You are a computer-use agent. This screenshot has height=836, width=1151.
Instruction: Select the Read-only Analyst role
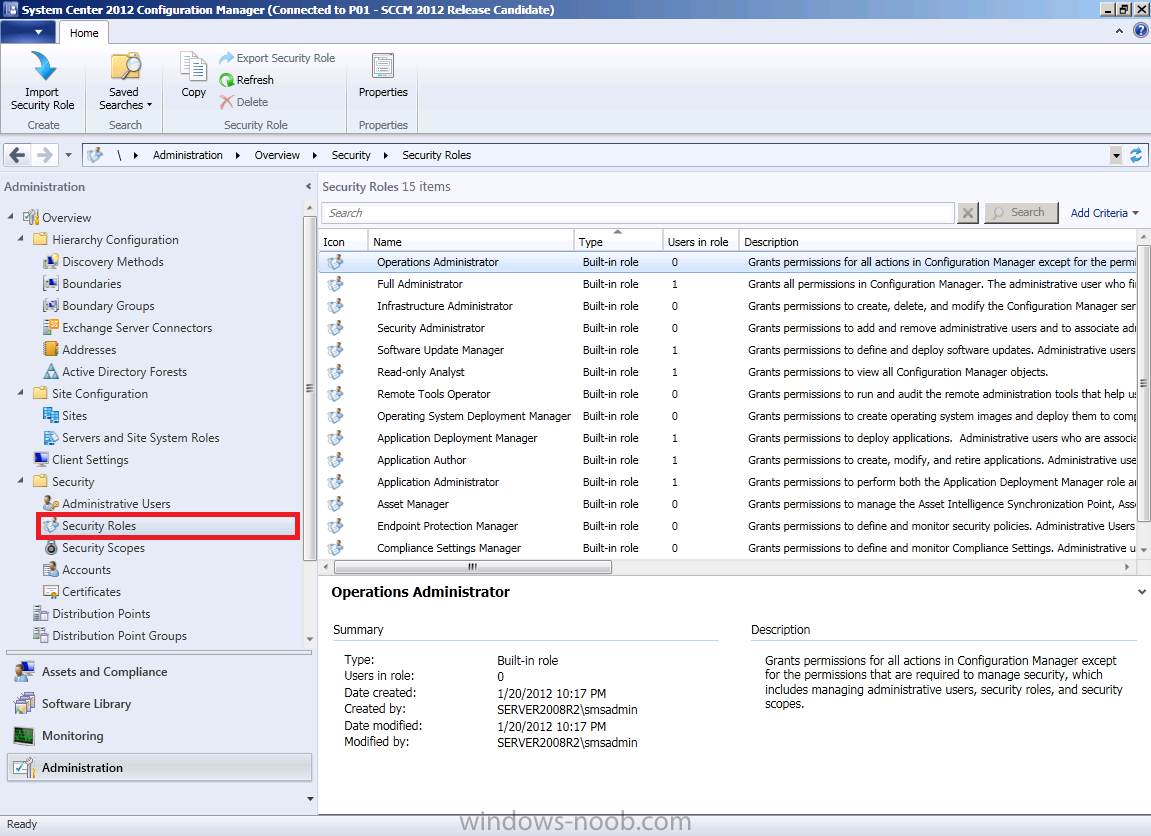727,372
